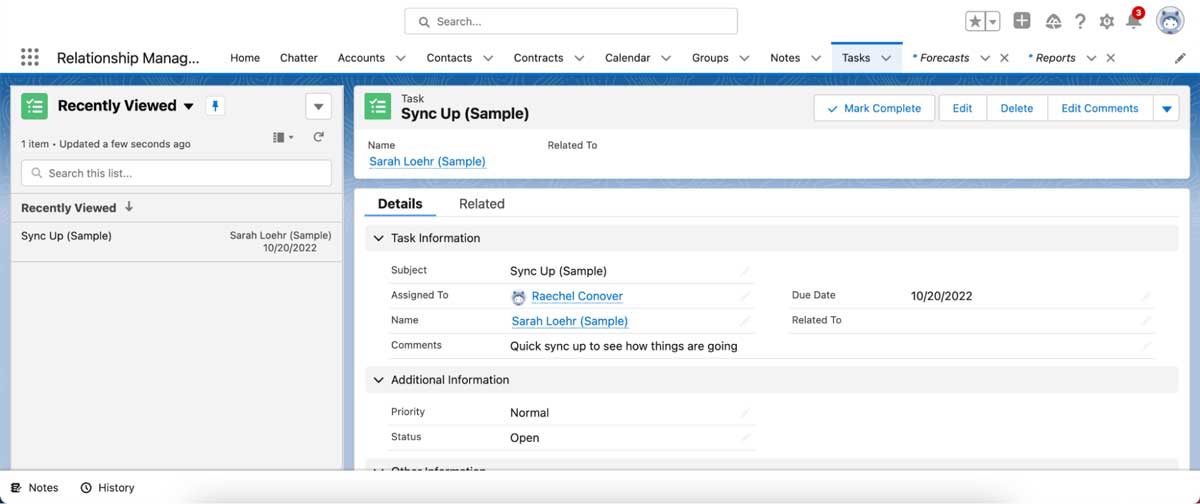Viewport: 1200px width, 504px height.
Task: Expand Groups tab dropdown chevron
Action: pos(744,58)
